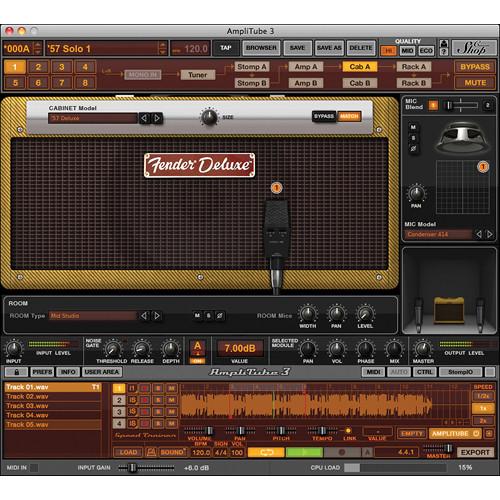Screen dimensions: 500x500
Task: Click the question mark help icon
Action: [443, 52]
